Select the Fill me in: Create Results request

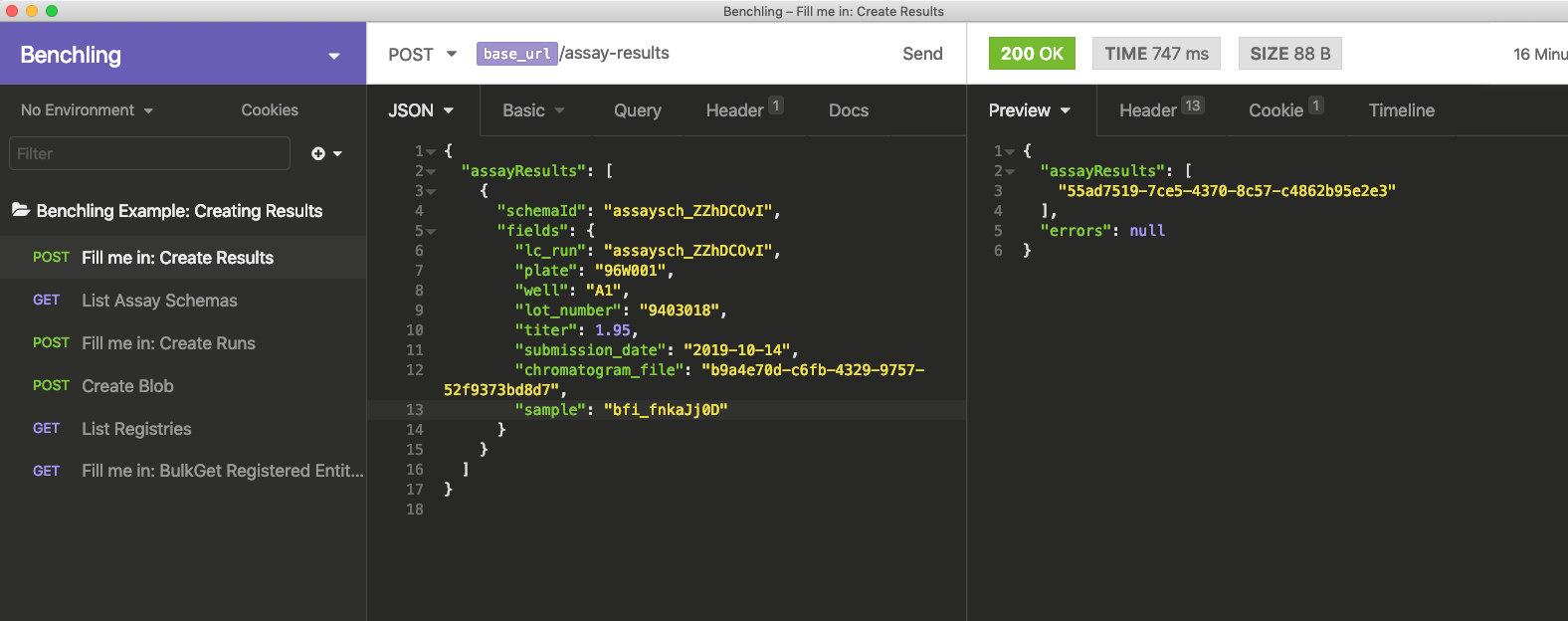pos(183,258)
